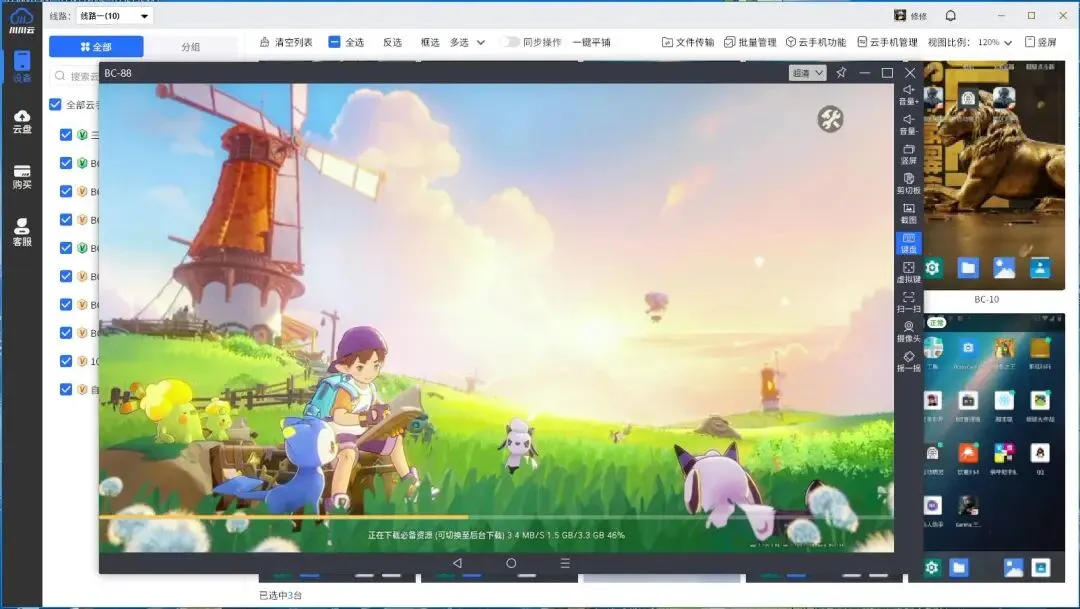Click the 川川云 logo
This screenshot has height=609, width=1080.
(22, 21)
